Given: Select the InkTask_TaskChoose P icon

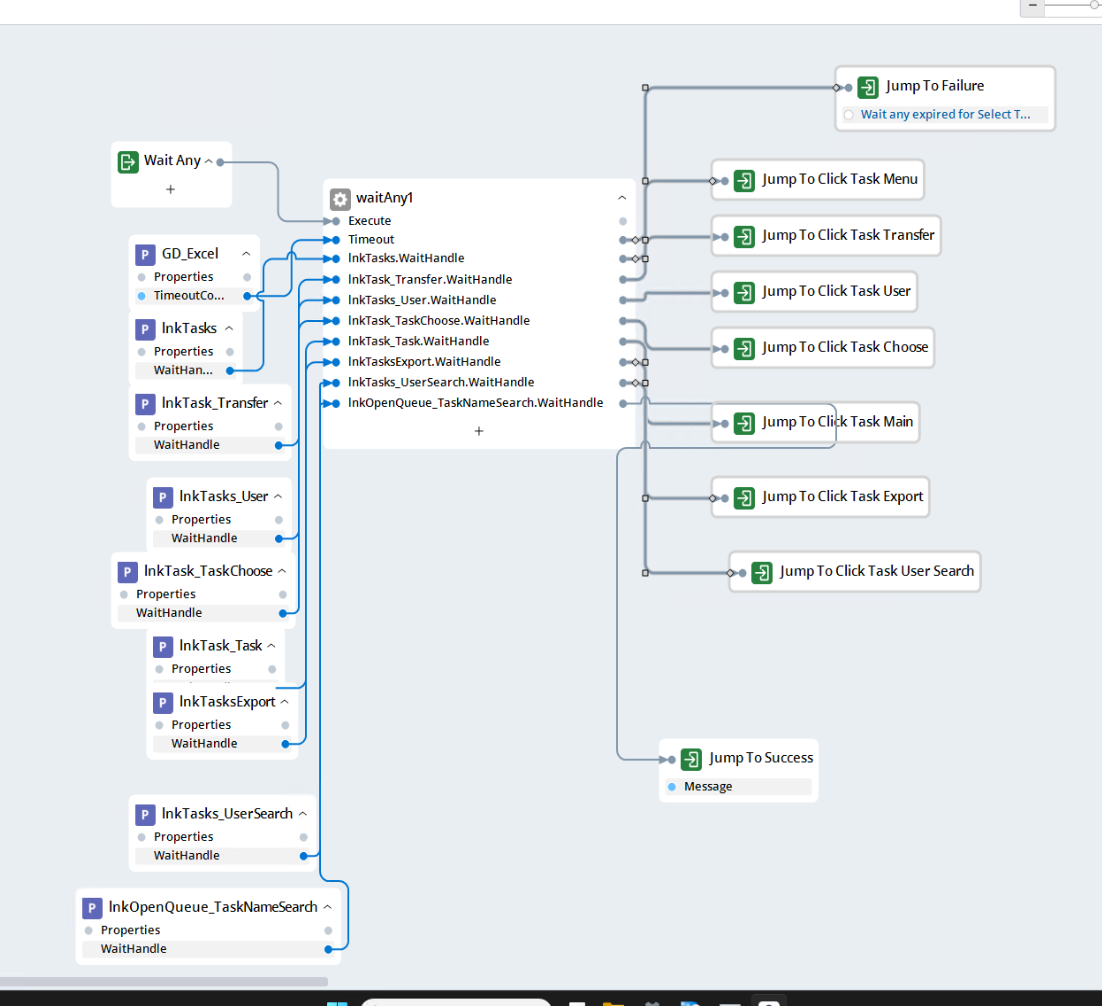Looking at the screenshot, I should click(x=127, y=572).
